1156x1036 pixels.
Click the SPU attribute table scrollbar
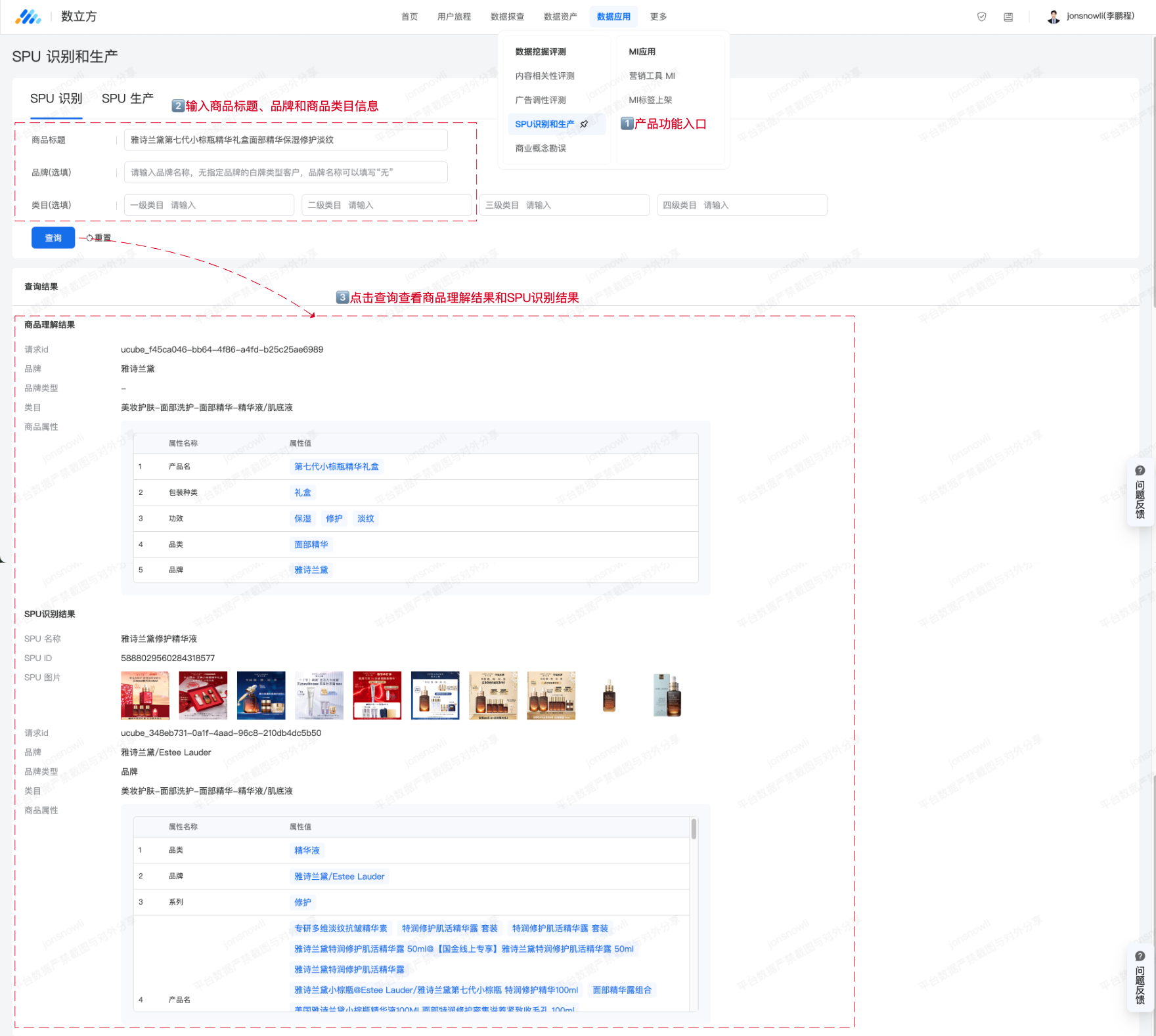694,829
